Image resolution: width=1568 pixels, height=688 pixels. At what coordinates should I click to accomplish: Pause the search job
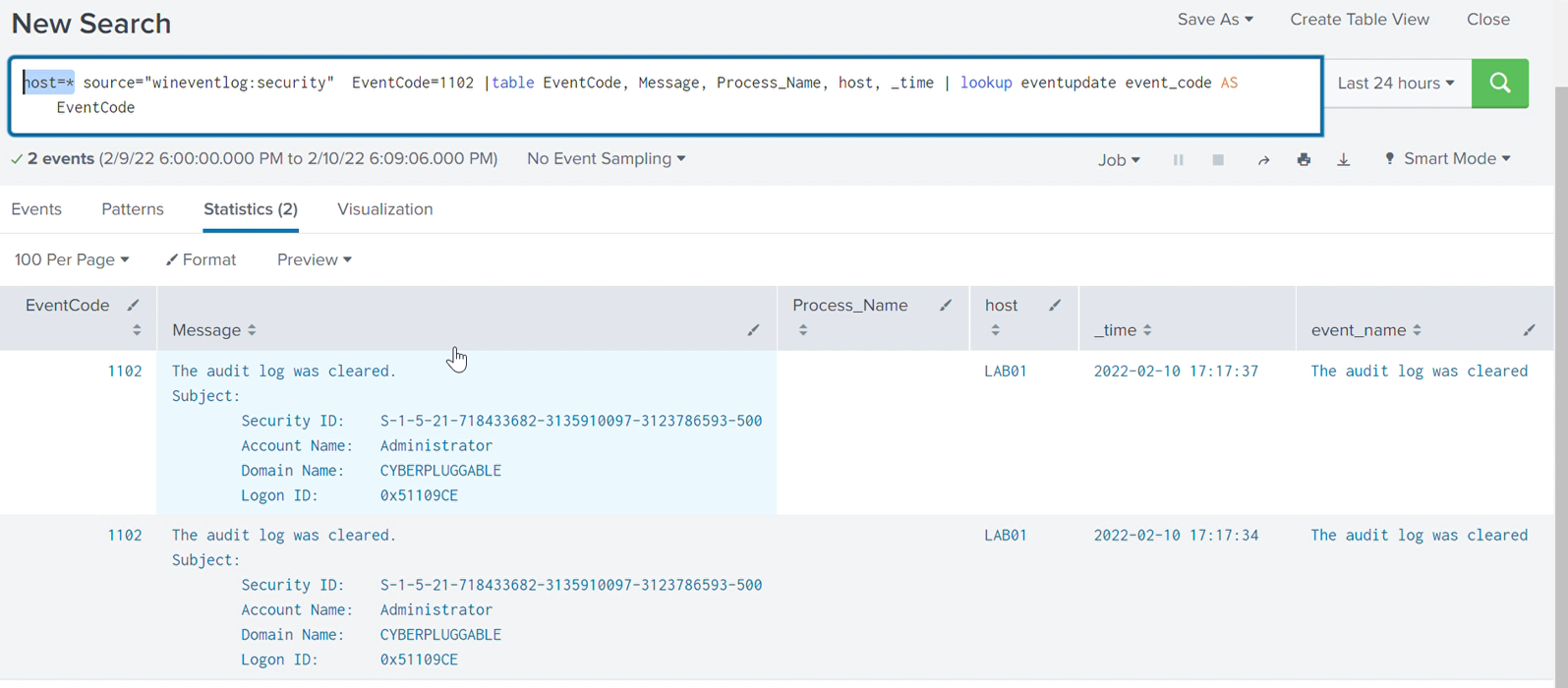point(1178,159)
